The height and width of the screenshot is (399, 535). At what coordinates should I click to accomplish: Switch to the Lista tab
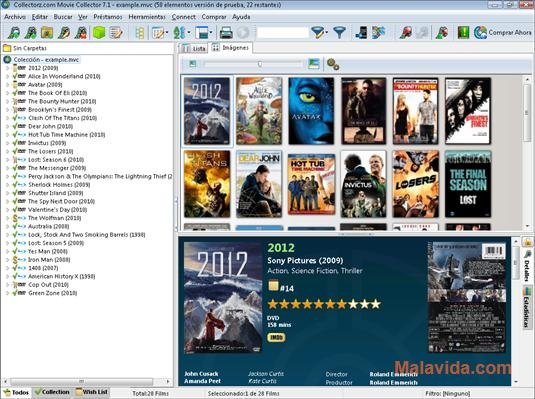194,48
